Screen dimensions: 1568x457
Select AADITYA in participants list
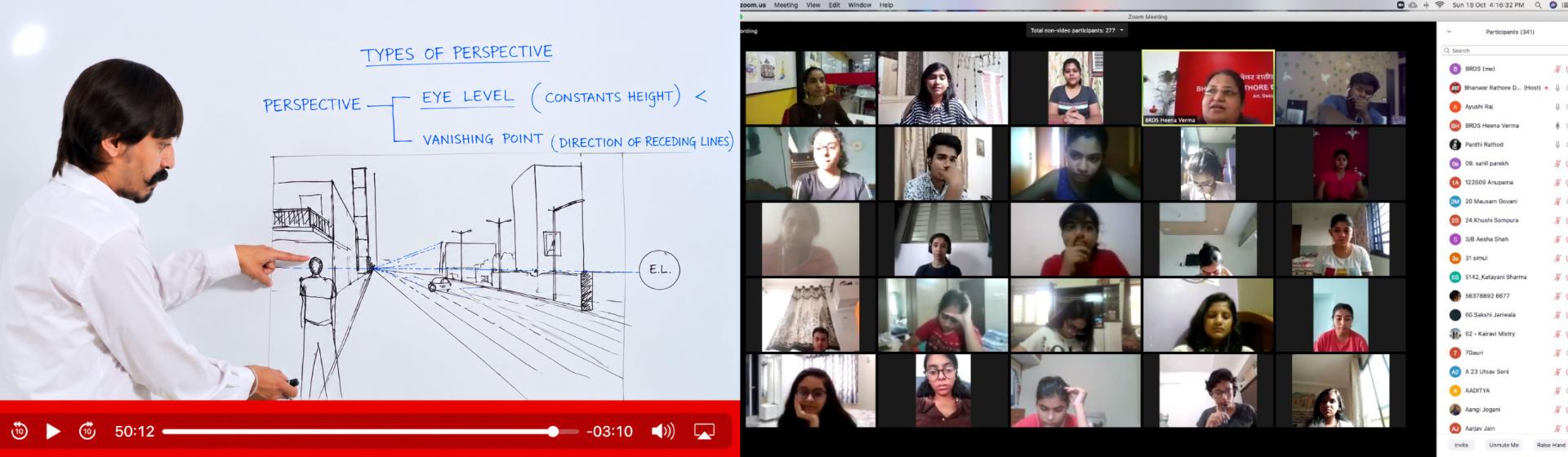point(1504,391)
